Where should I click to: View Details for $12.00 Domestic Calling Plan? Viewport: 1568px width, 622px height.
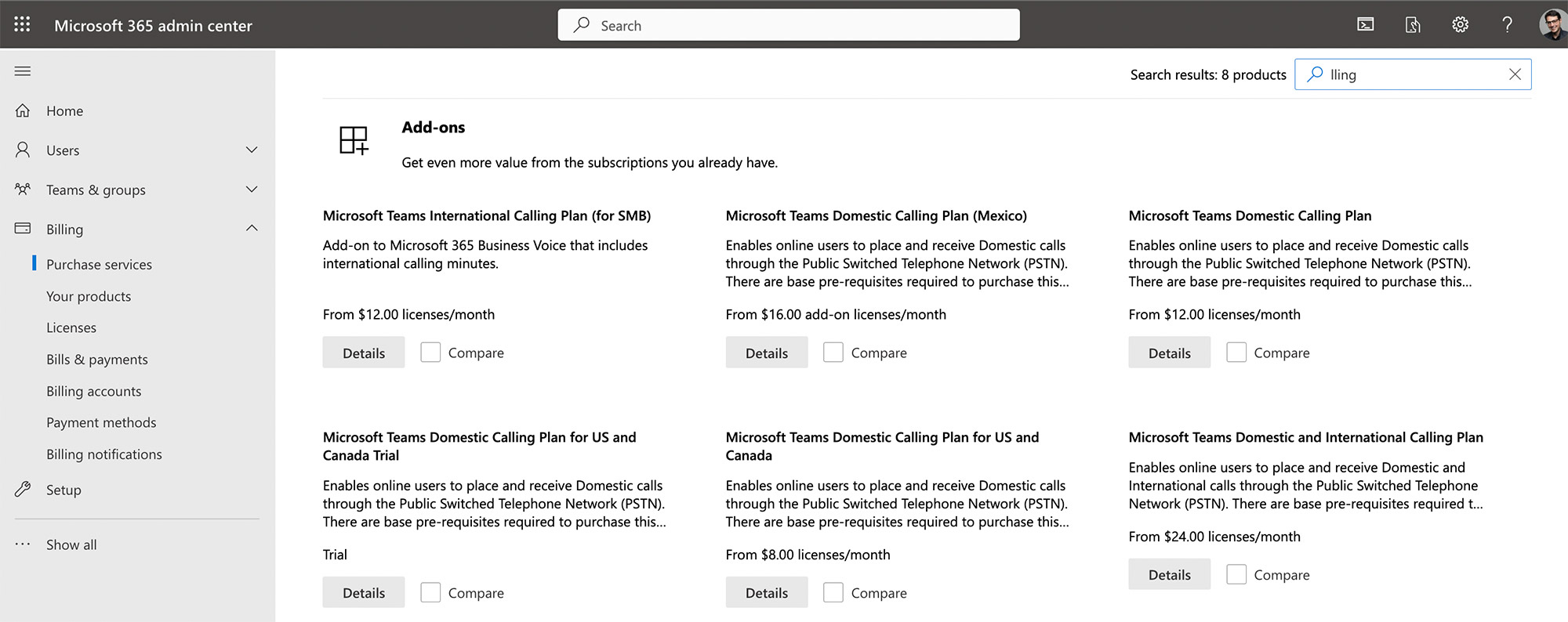pyautogui.click(x=1170, y=353)
